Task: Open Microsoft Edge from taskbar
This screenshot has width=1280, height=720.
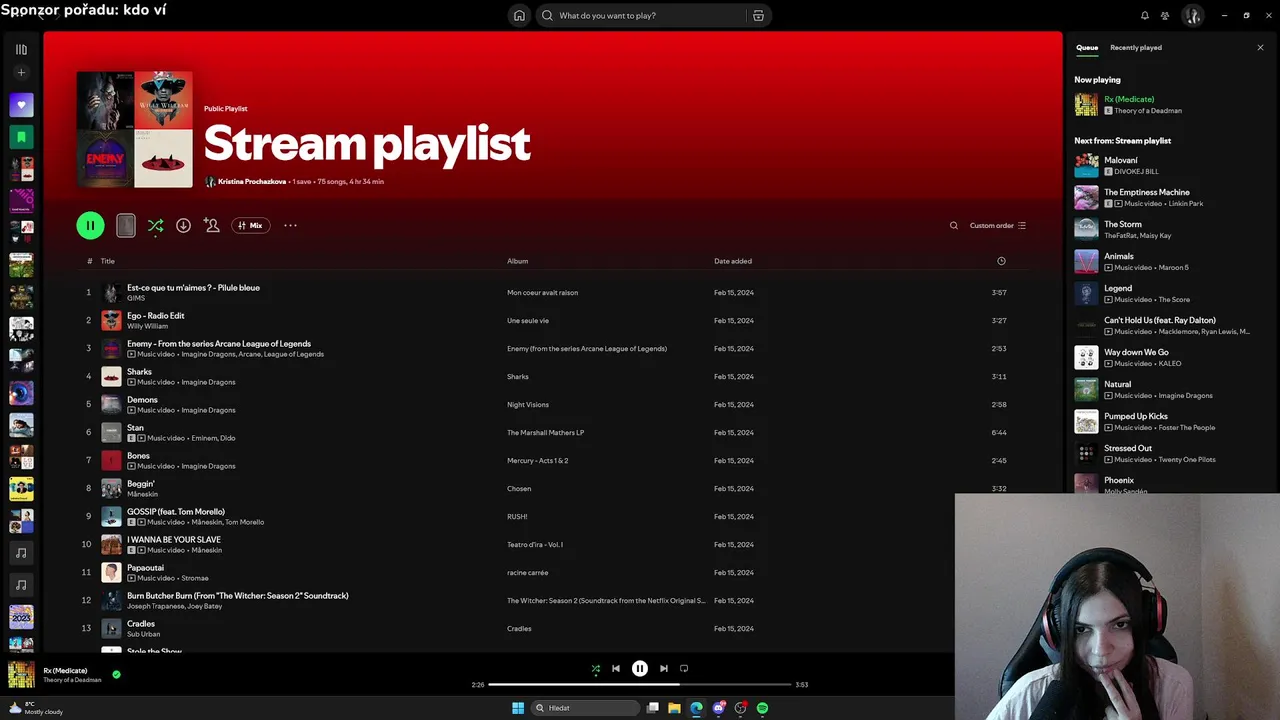Action: coord(696,707)
